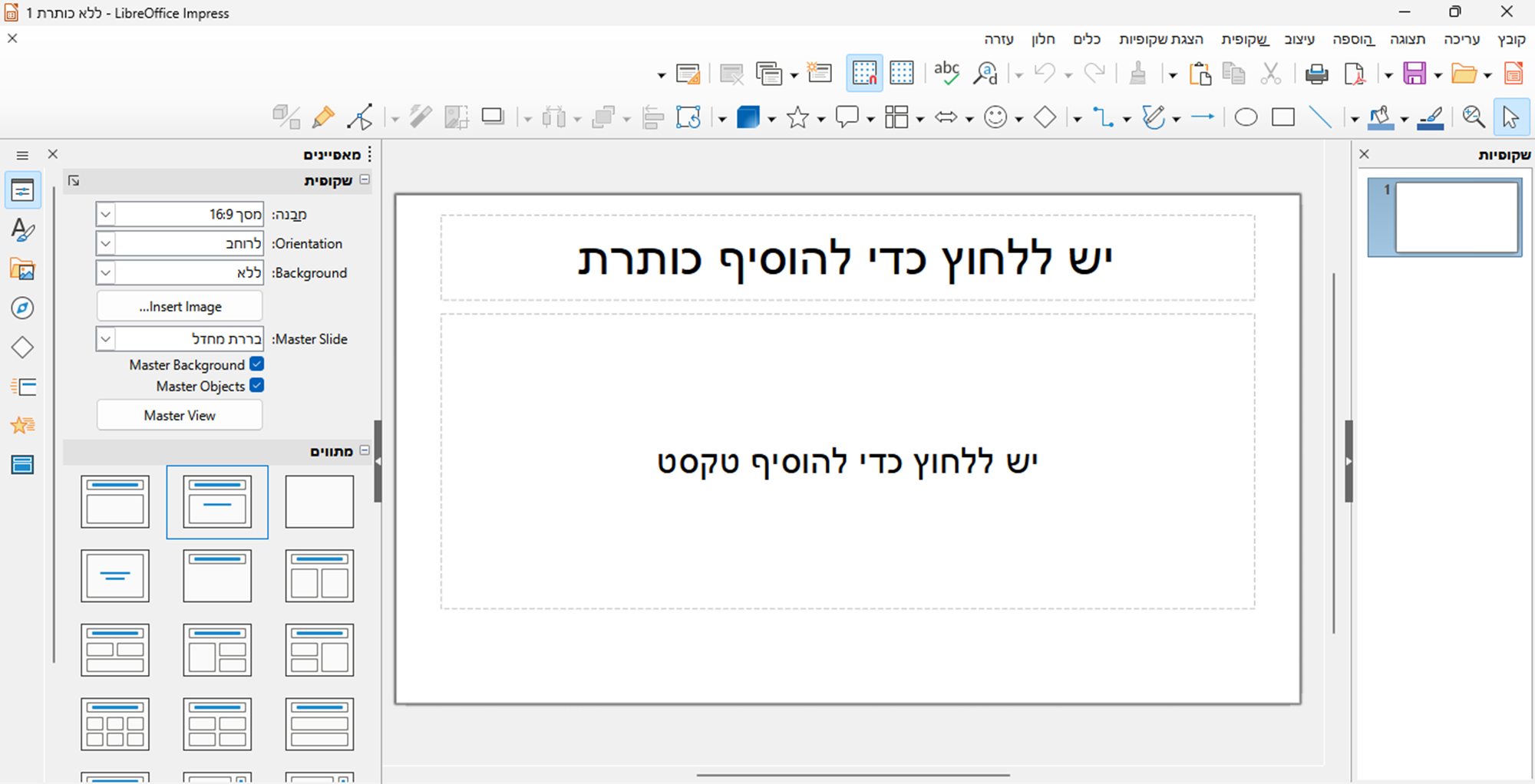Click the Save document icon
The width and height of the screenshot is (1535, 784).
point(1414,74)
